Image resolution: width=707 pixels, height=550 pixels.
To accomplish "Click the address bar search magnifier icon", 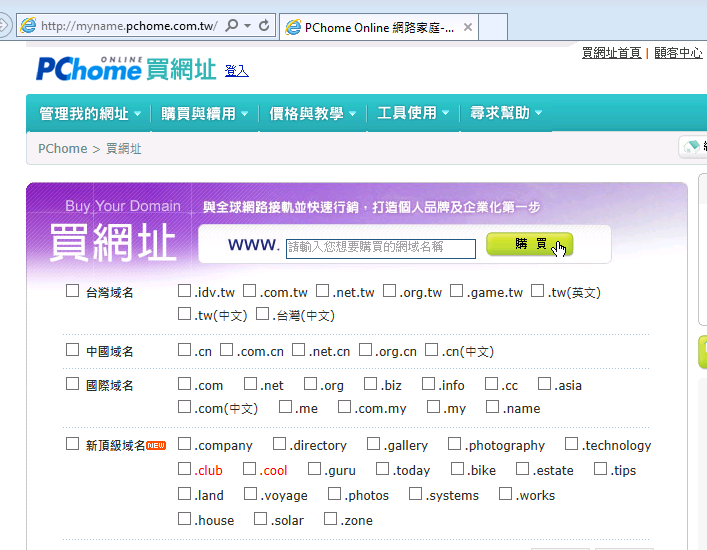I will point(232,26).
